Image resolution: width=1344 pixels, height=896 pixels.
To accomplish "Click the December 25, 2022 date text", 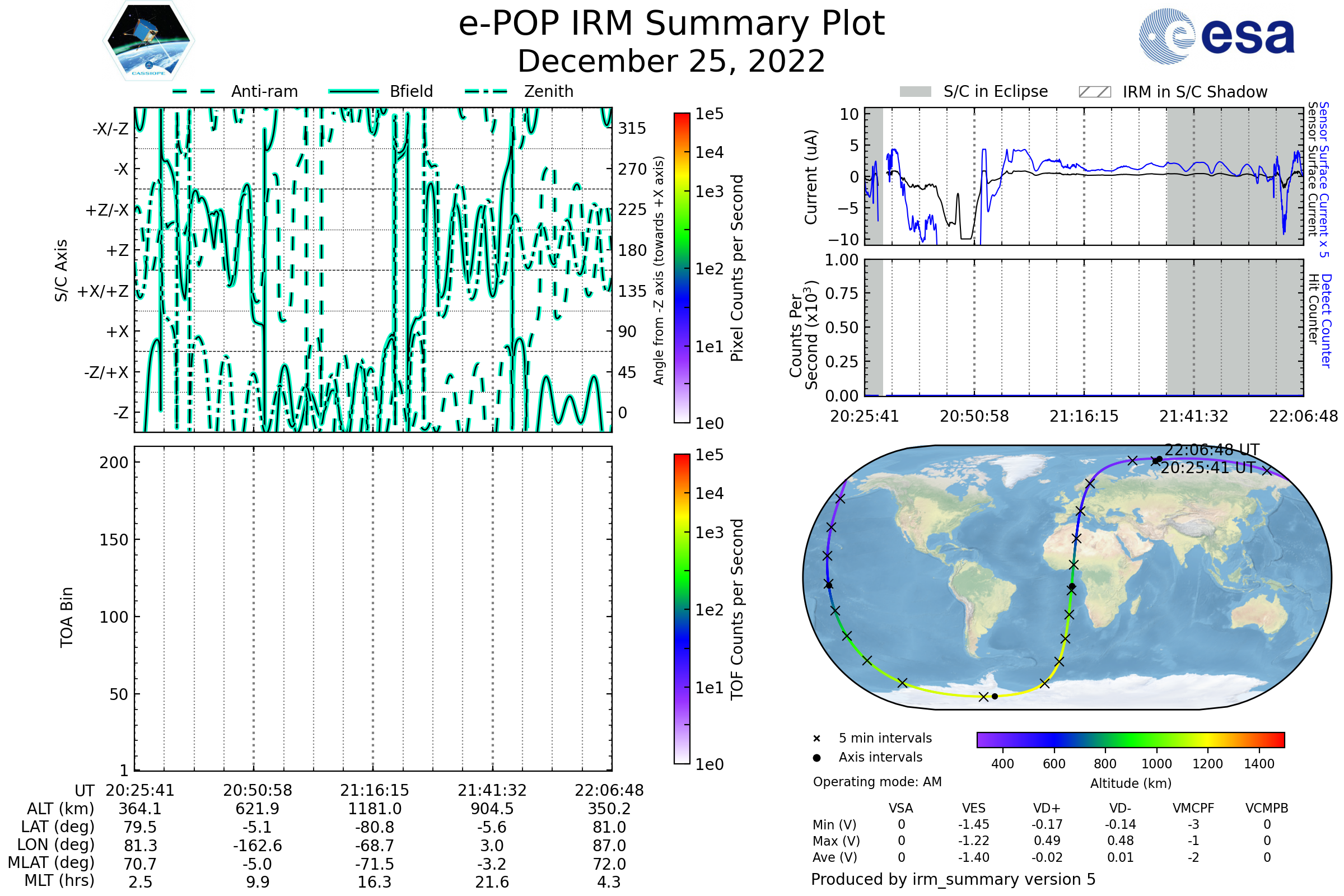I will (x=671, y=62).
